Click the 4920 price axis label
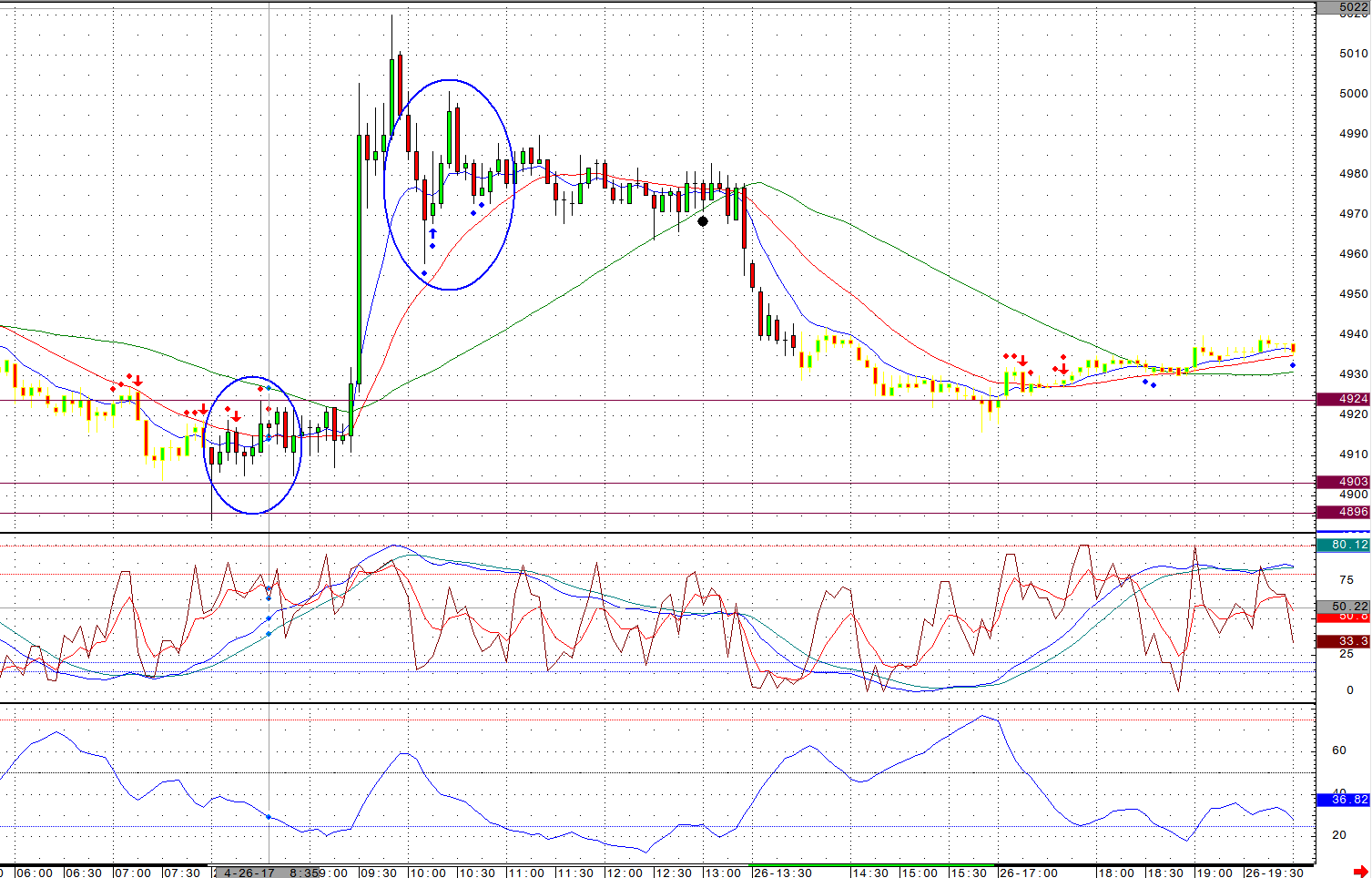Viewport: 1372px width, 878px height. pyautogui.click(x=1354, y=414)
